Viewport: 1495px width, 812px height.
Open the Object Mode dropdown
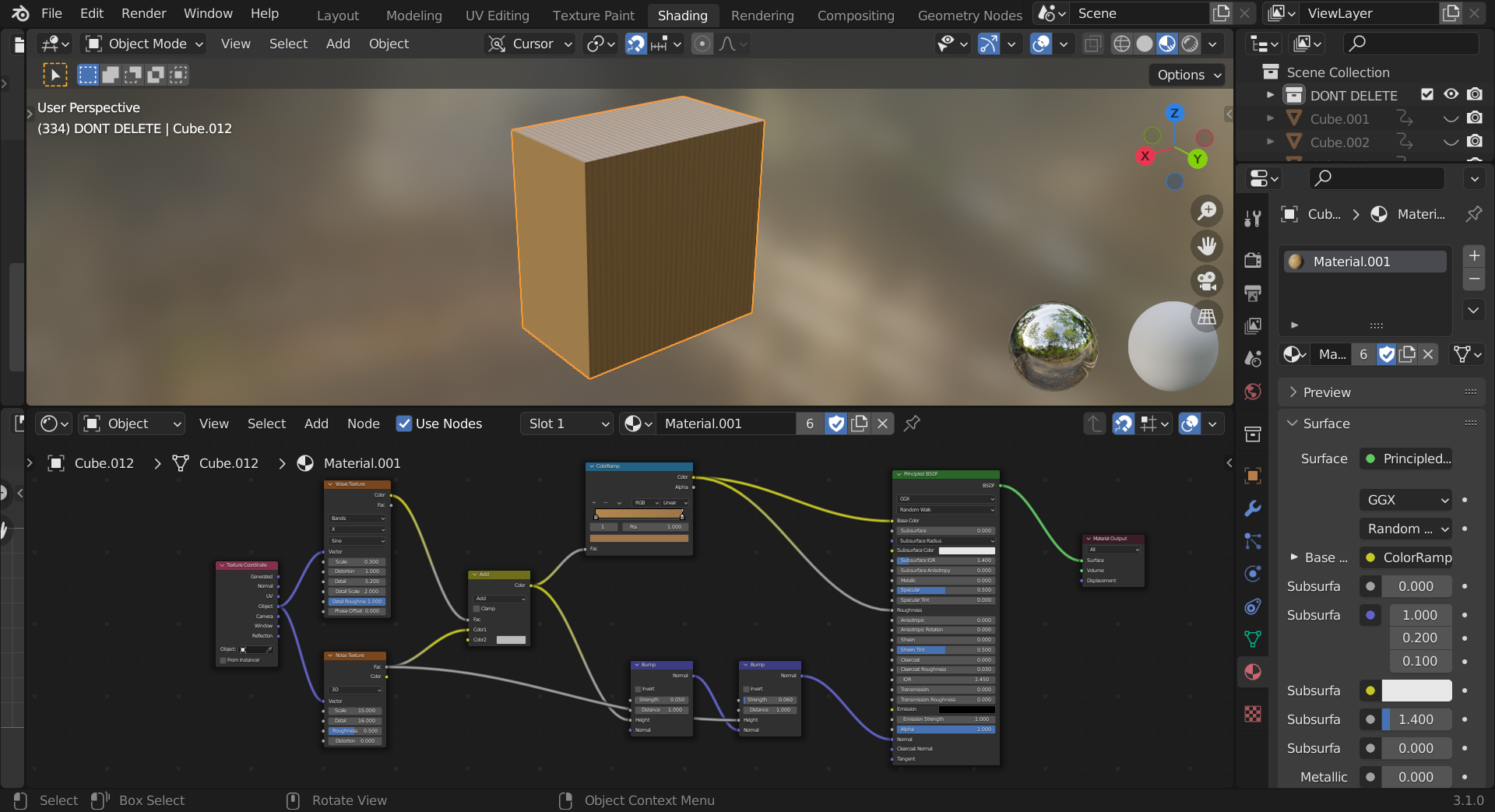pyautogui.click(x=144, y=44)
